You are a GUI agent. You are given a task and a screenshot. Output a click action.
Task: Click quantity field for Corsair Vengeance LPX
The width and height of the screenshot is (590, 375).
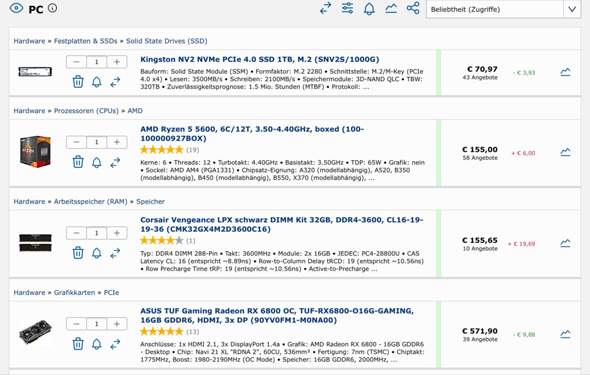tap(97, 233)
